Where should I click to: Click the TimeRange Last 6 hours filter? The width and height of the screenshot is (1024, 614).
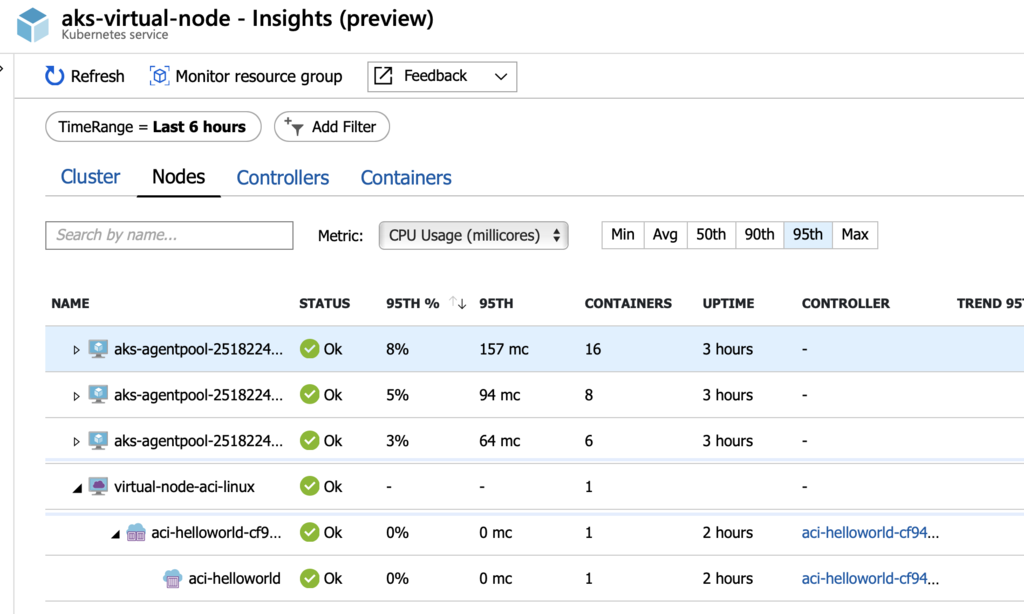coord(153,127)
